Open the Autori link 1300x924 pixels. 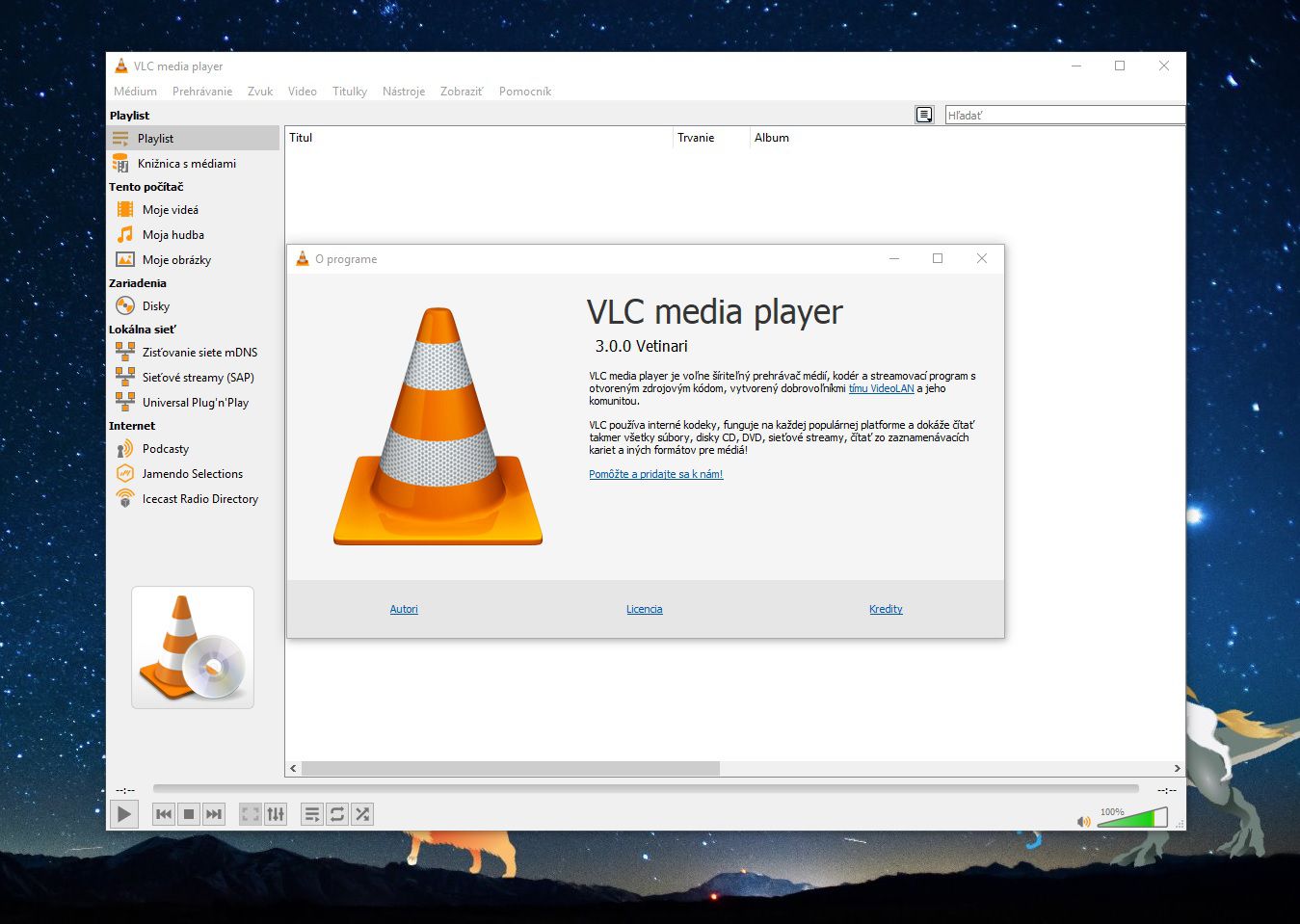click(404, 609)
